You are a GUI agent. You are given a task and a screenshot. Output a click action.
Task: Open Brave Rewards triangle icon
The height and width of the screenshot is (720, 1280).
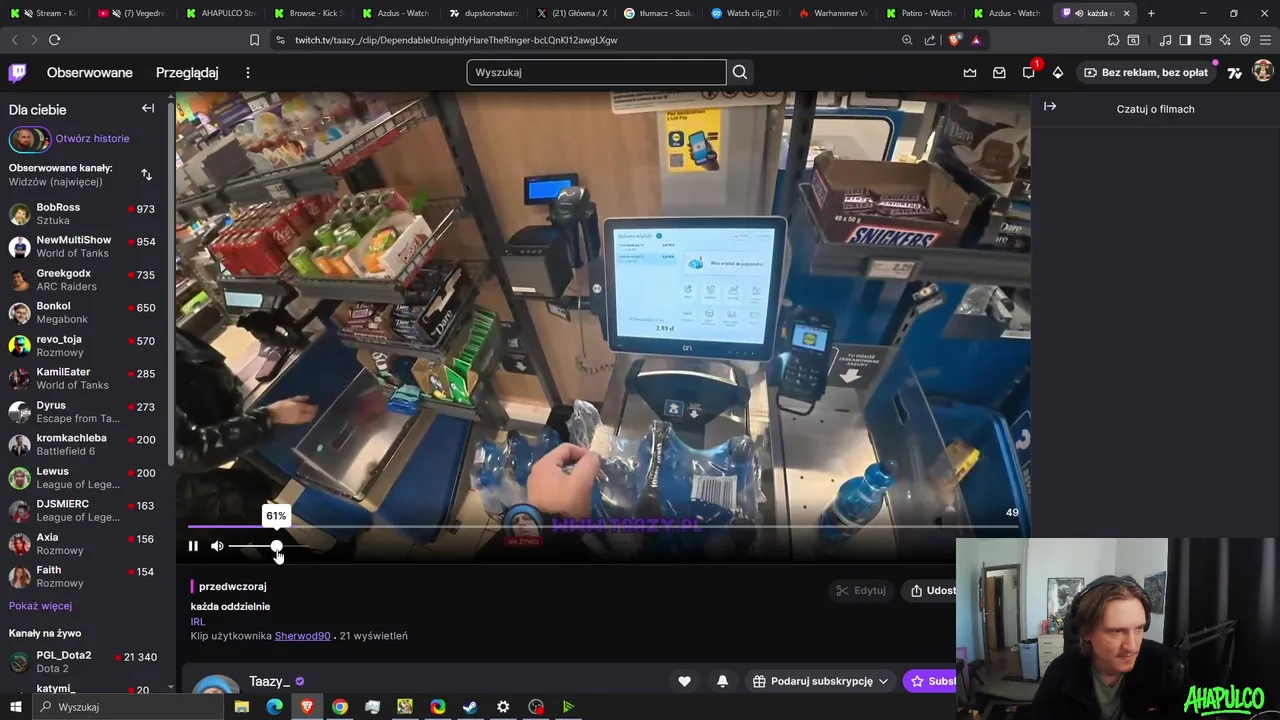click(x=976, y=40)
